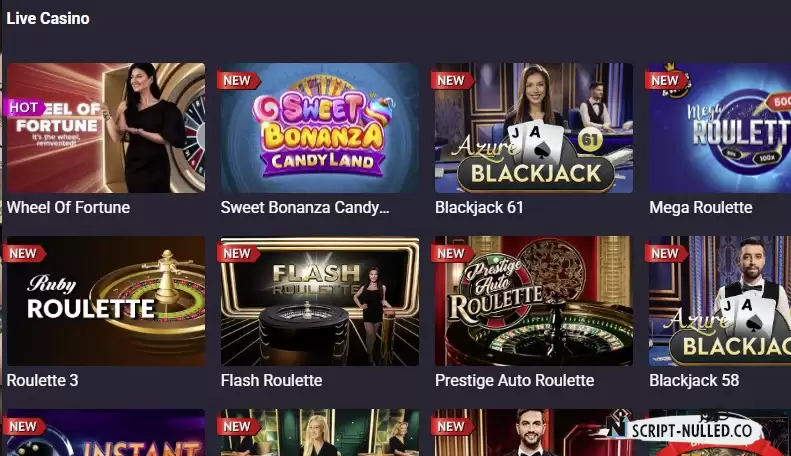Open the Wheel Of Fortune game thumbnail

(106, 128)
